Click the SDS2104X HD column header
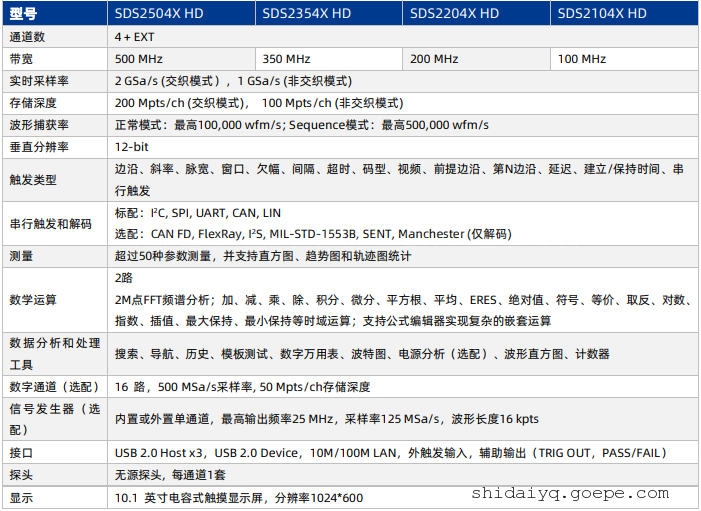The image size is (701, 511). [x=602, y=13]
